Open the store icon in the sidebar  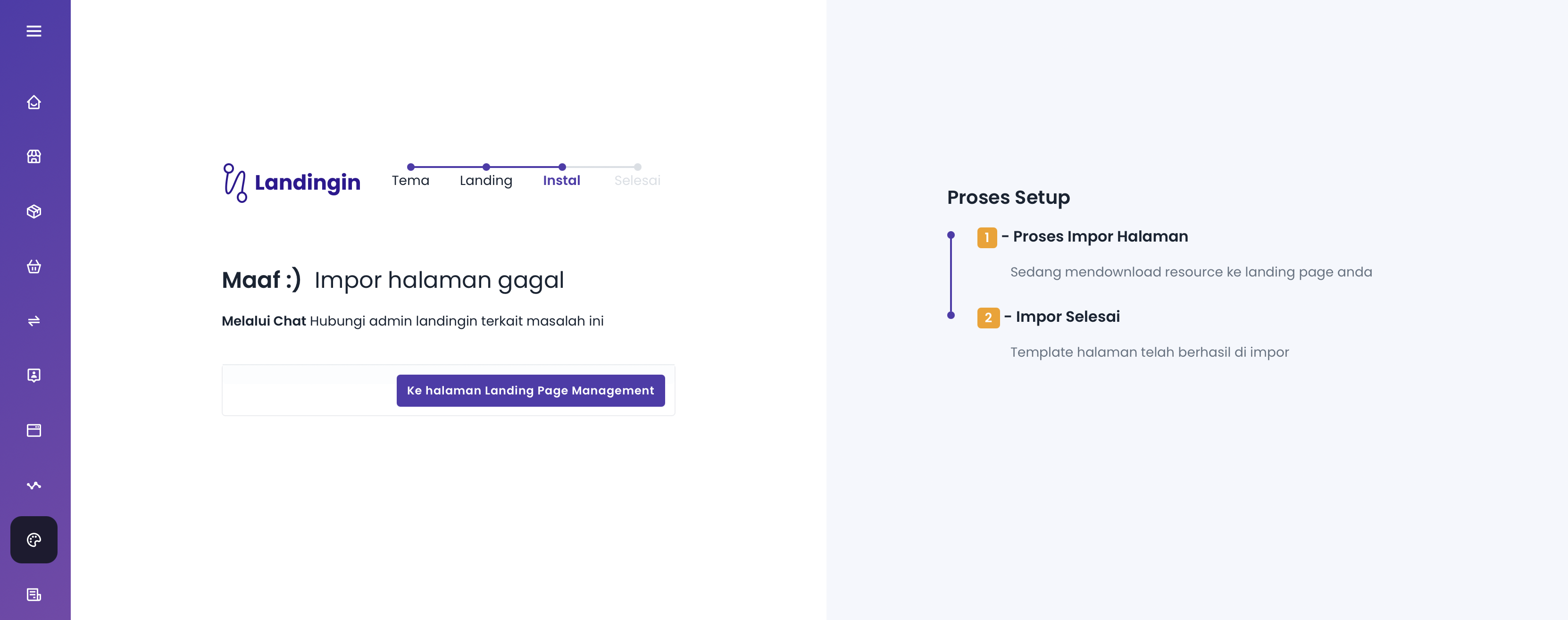point(34,157)
